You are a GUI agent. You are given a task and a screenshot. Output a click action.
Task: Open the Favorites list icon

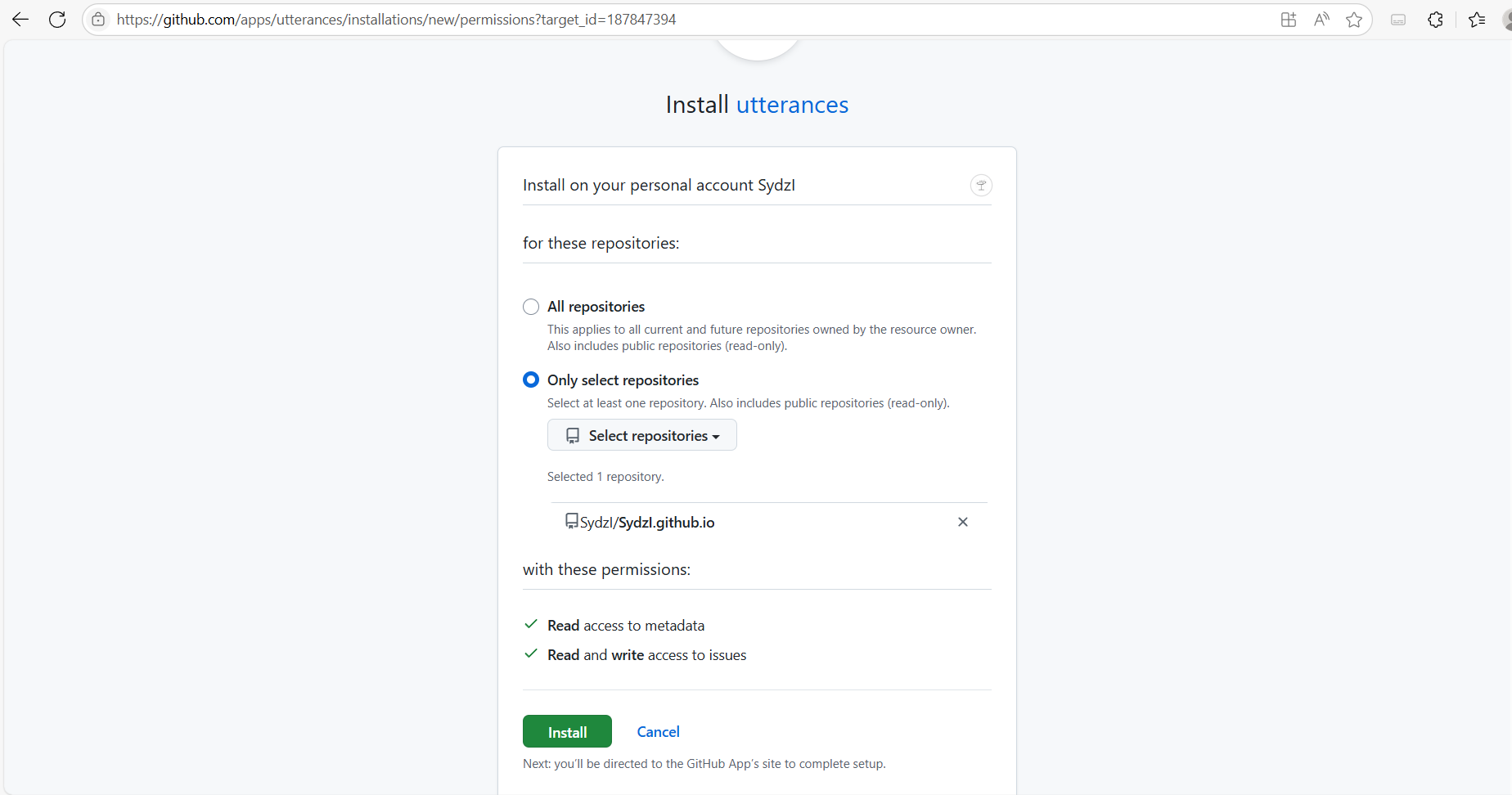(1477, 19)
